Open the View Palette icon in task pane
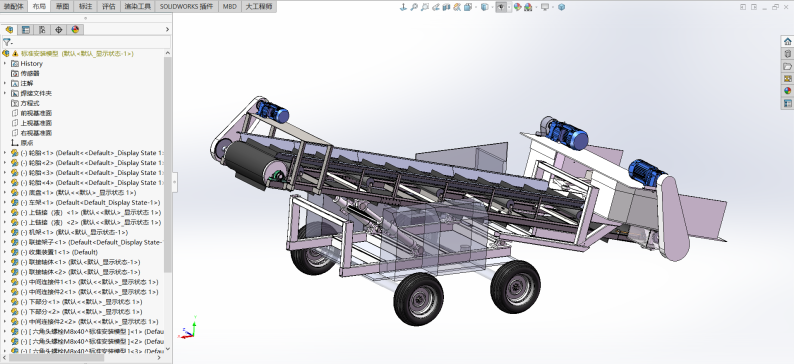The width and height of the screenshot is (794, 364). pos(787,78)
